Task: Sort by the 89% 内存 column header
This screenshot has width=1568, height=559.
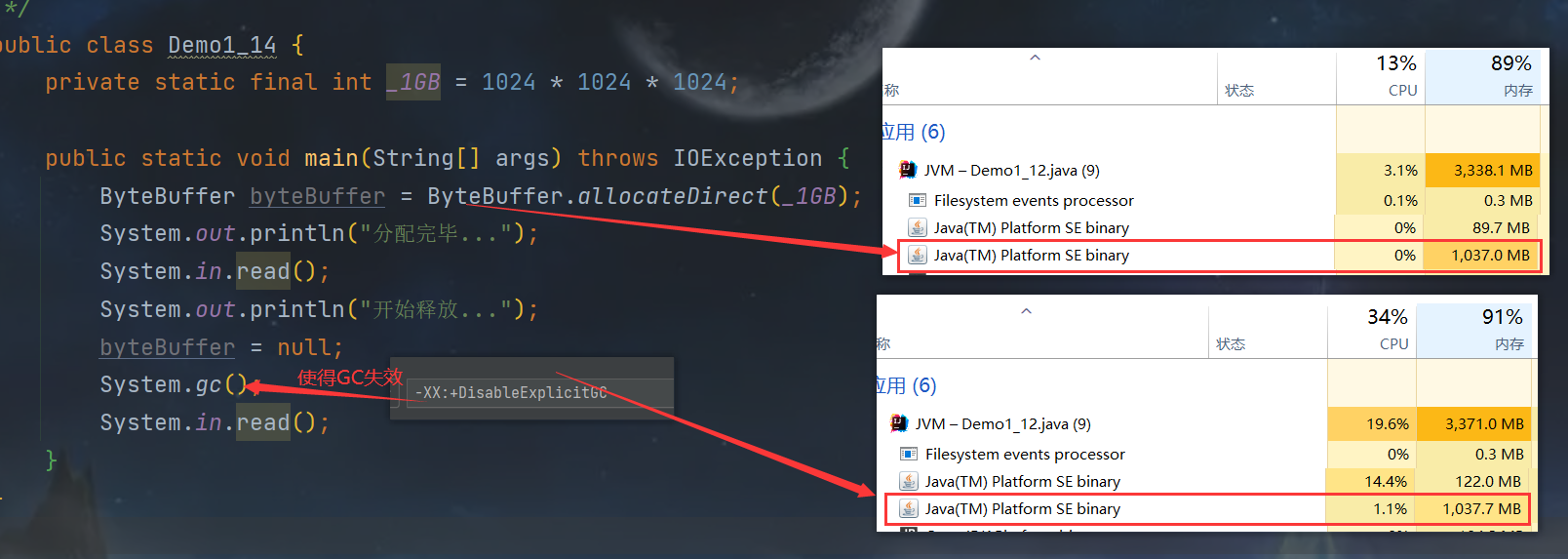Action: 1483,76
